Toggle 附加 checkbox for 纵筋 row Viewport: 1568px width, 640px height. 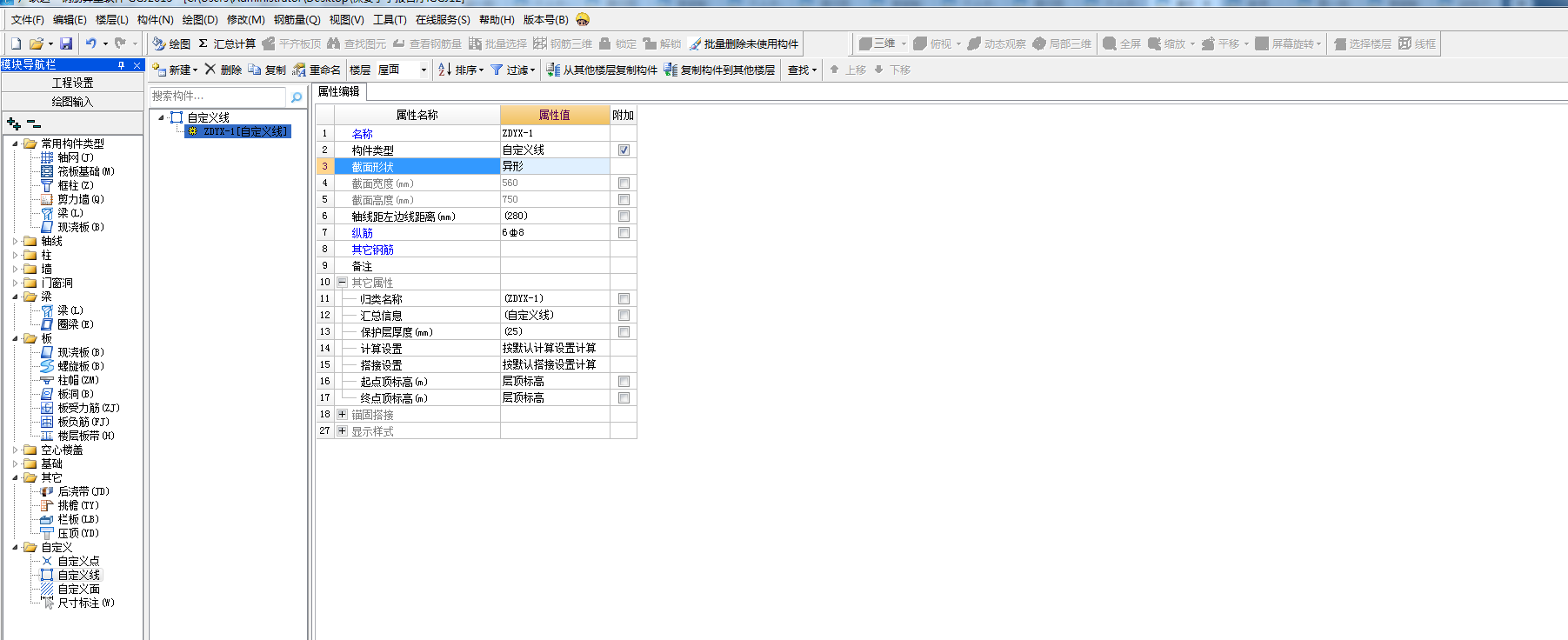pyautogui.click(x=624, y=232)
